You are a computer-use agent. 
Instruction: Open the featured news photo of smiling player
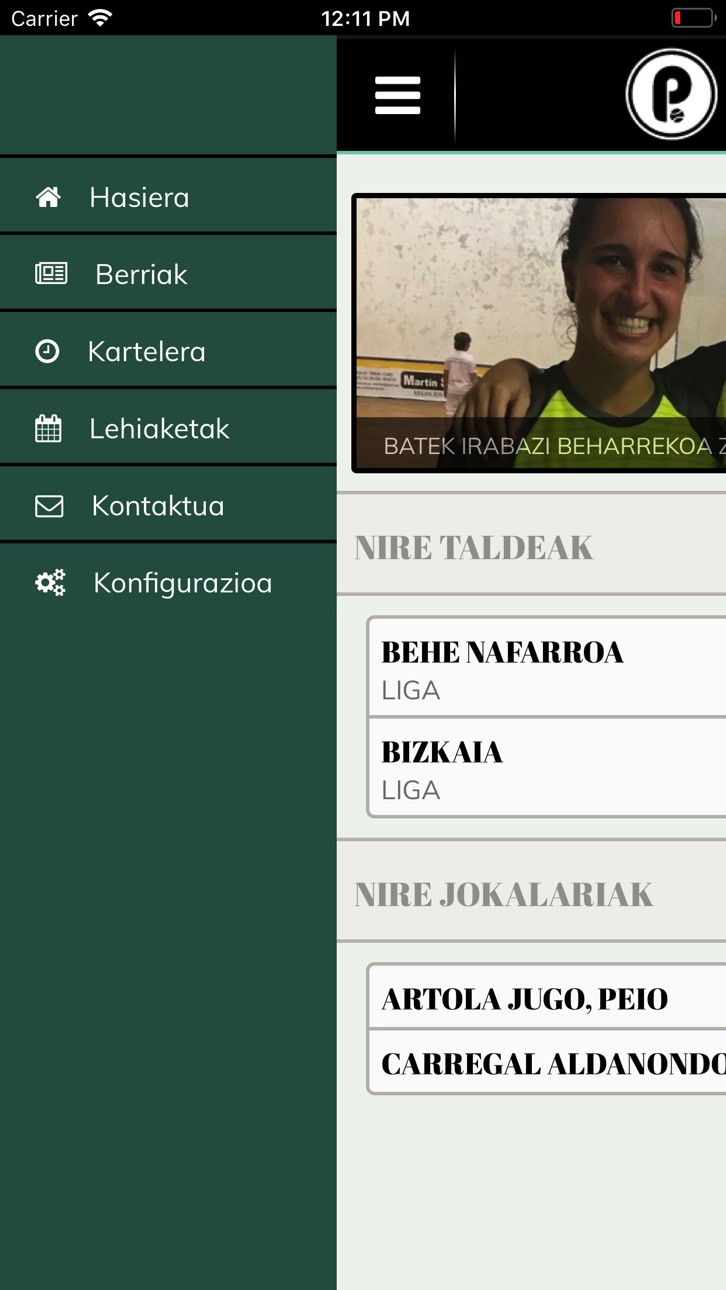(540, 333)
